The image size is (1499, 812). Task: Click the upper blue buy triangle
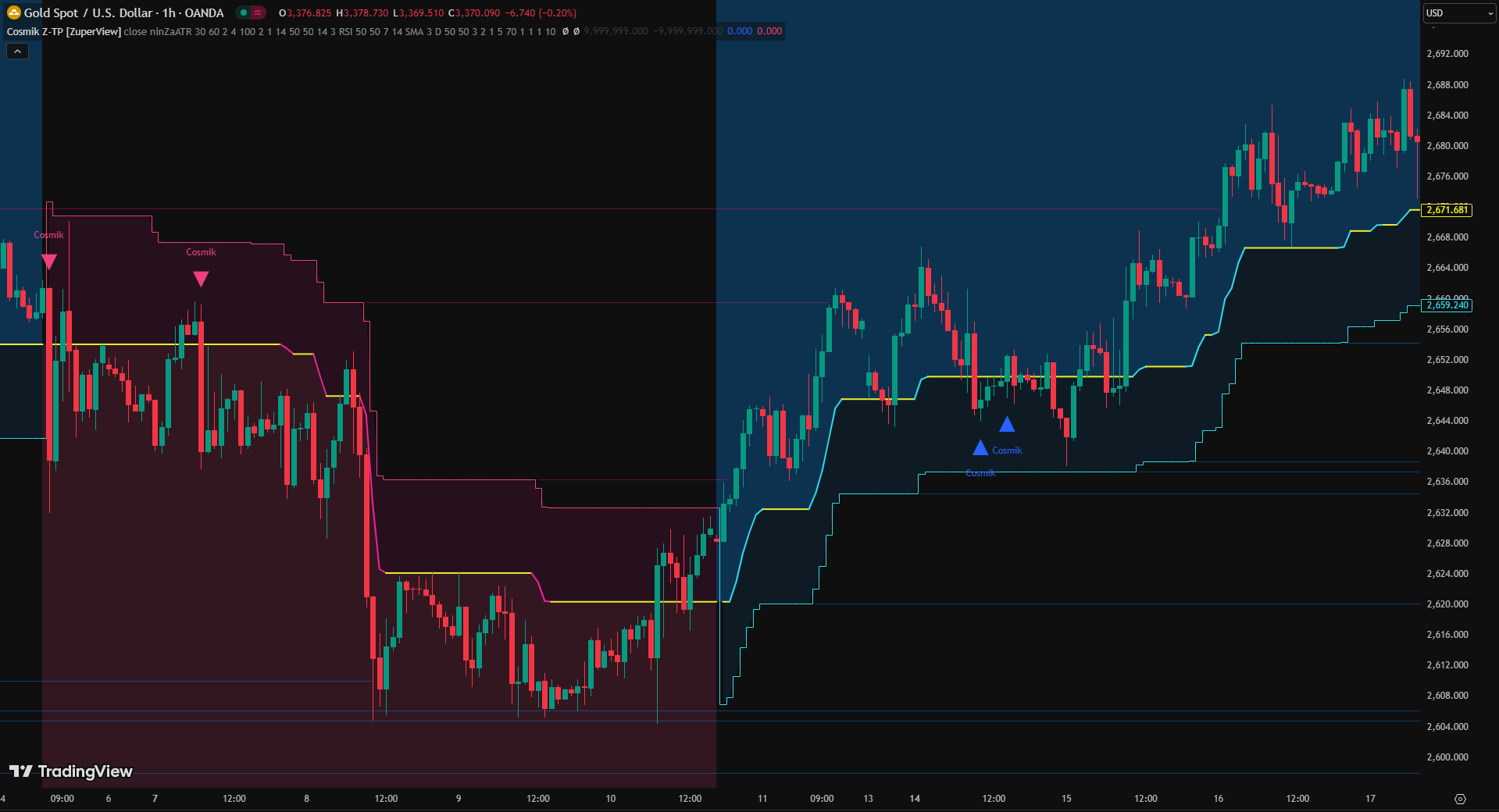pos(1007,425)
